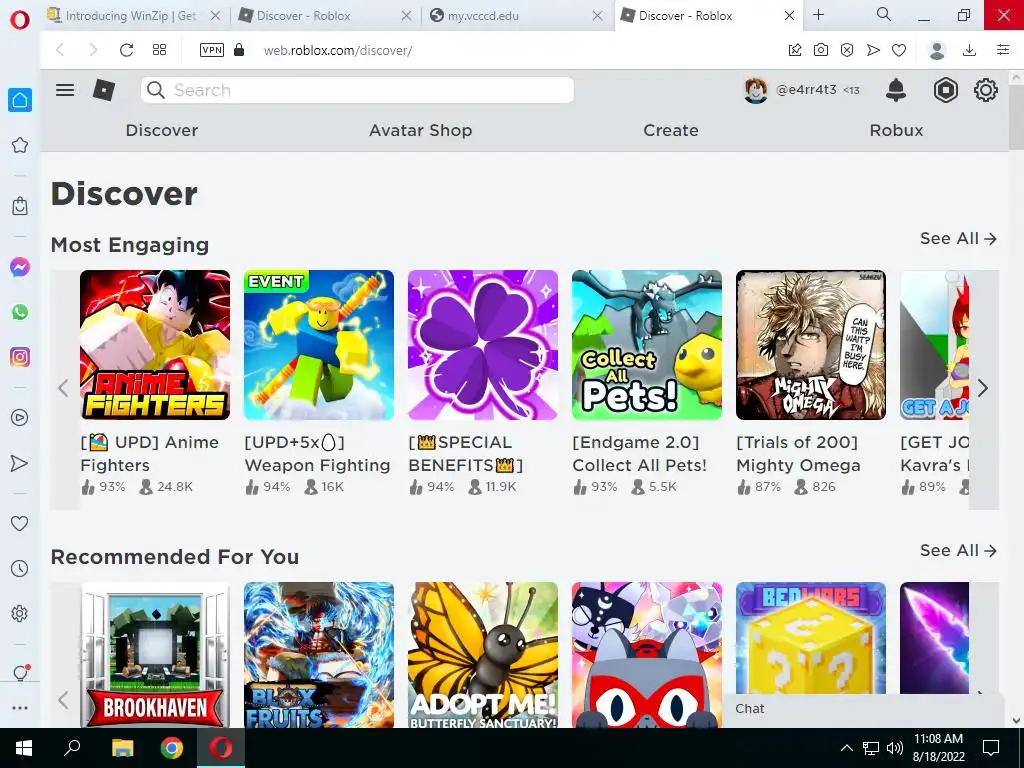Add page to bookmarks heart icon
The width and height of the screenshot is (1024, 768).
pyautogui.click(x=899, y=50)
